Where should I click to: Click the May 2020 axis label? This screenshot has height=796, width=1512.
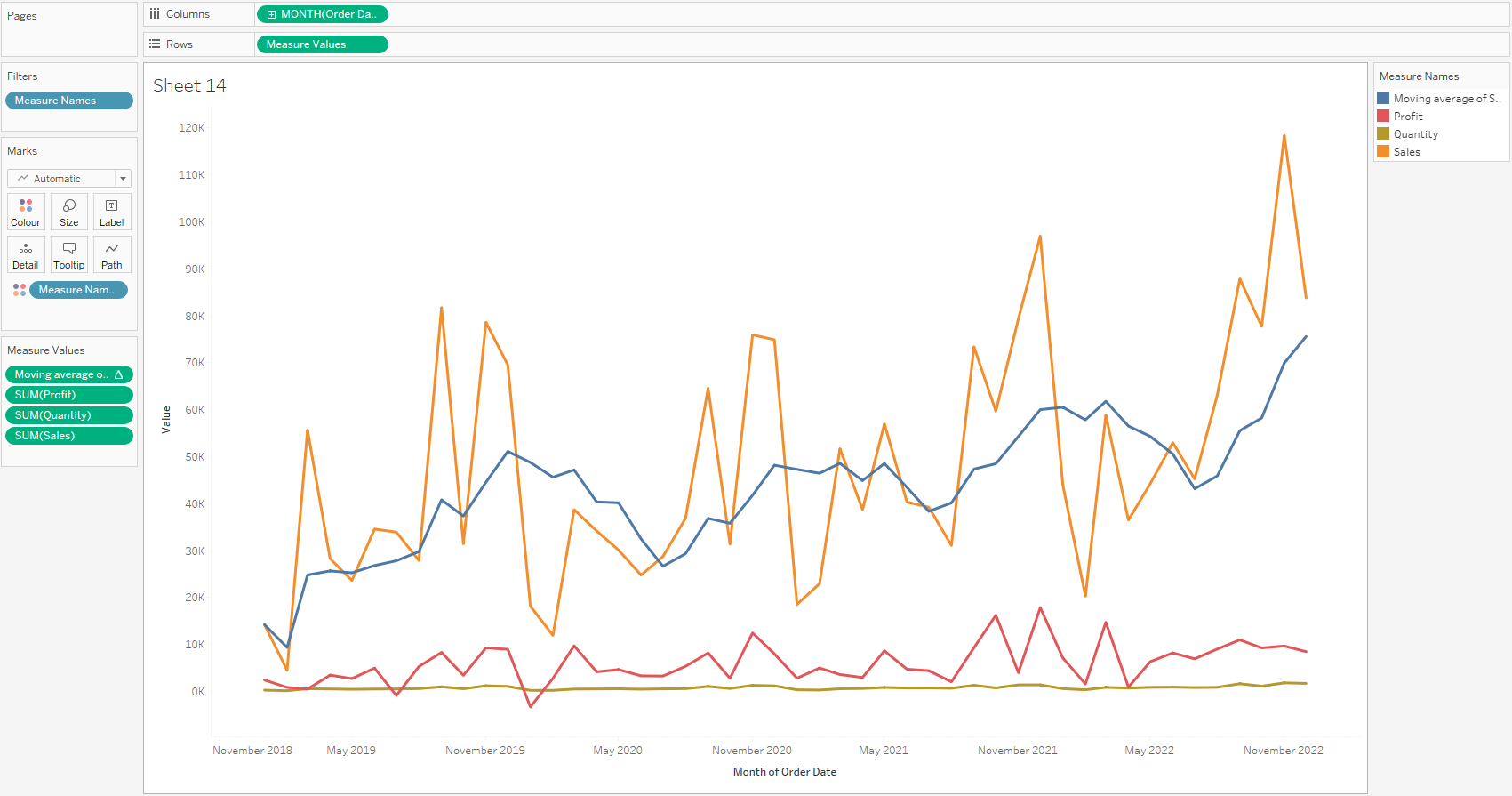coord(618,751)
